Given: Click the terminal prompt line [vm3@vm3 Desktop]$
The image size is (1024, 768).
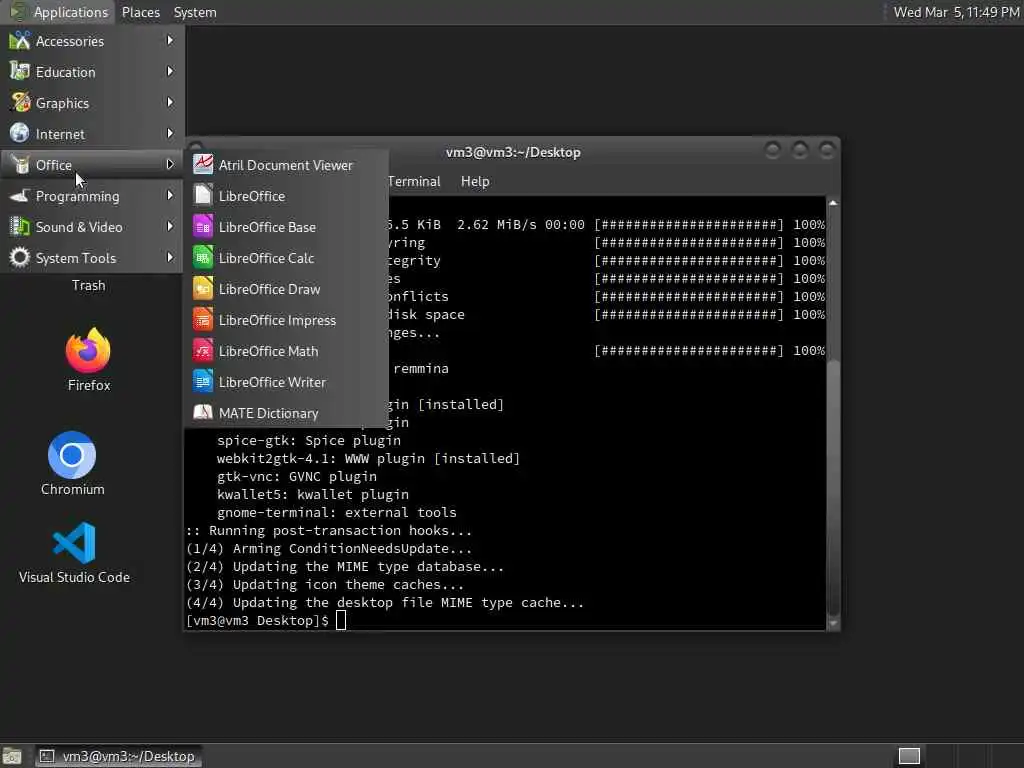Looking at the screenshot, I should (x=257, y=620).
